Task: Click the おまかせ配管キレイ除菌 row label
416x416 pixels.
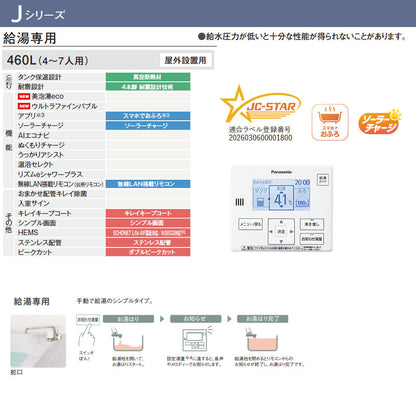Action: pyautogui.click(x=52, y=194)
